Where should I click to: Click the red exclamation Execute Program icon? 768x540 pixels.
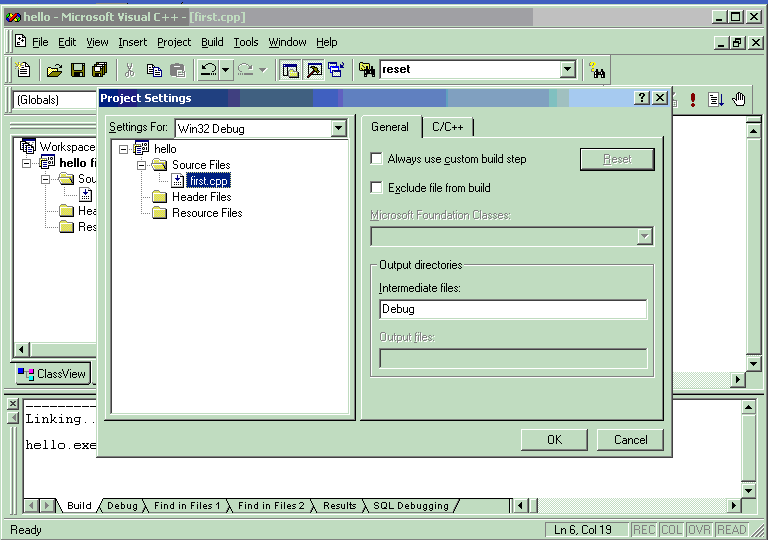[693, 100]
